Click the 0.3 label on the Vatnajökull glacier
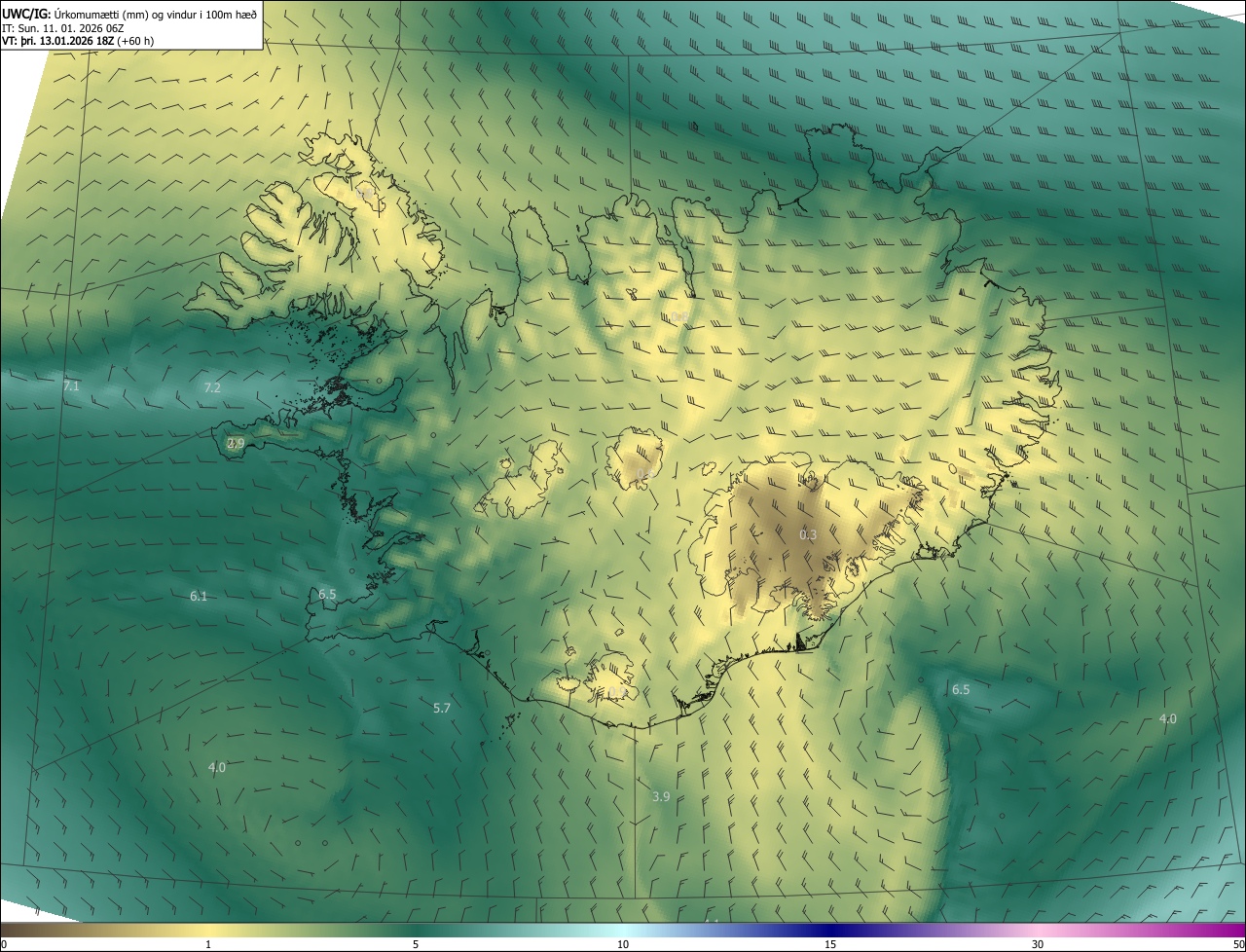 tap(808, 534)
